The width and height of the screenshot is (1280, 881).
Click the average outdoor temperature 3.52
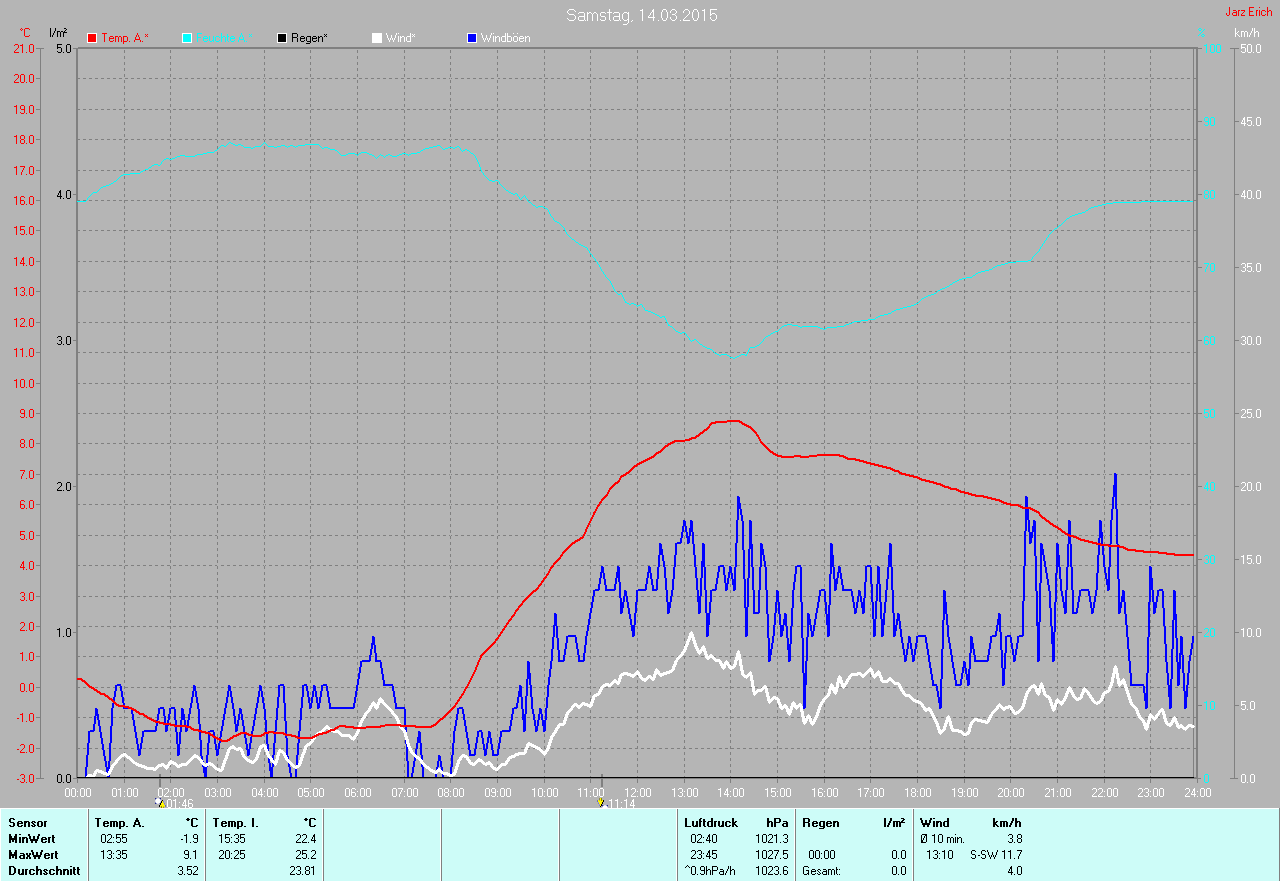[186, 870]
